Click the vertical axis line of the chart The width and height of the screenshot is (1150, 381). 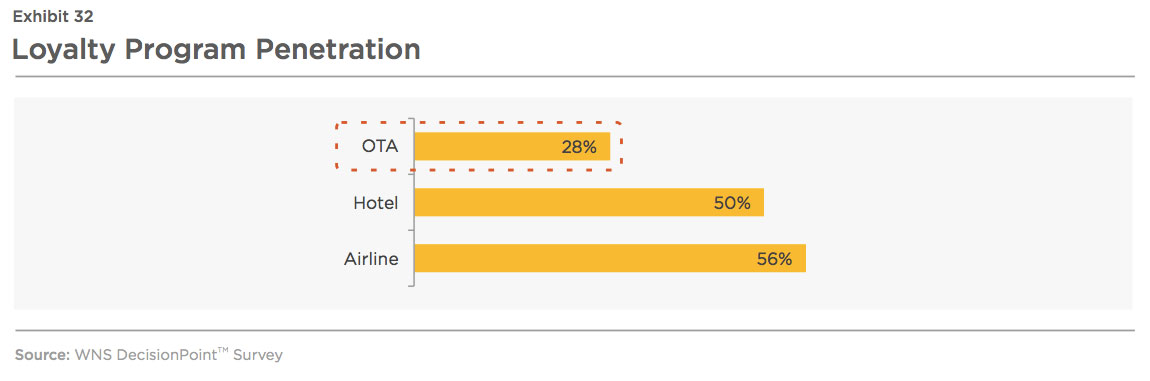414,202
